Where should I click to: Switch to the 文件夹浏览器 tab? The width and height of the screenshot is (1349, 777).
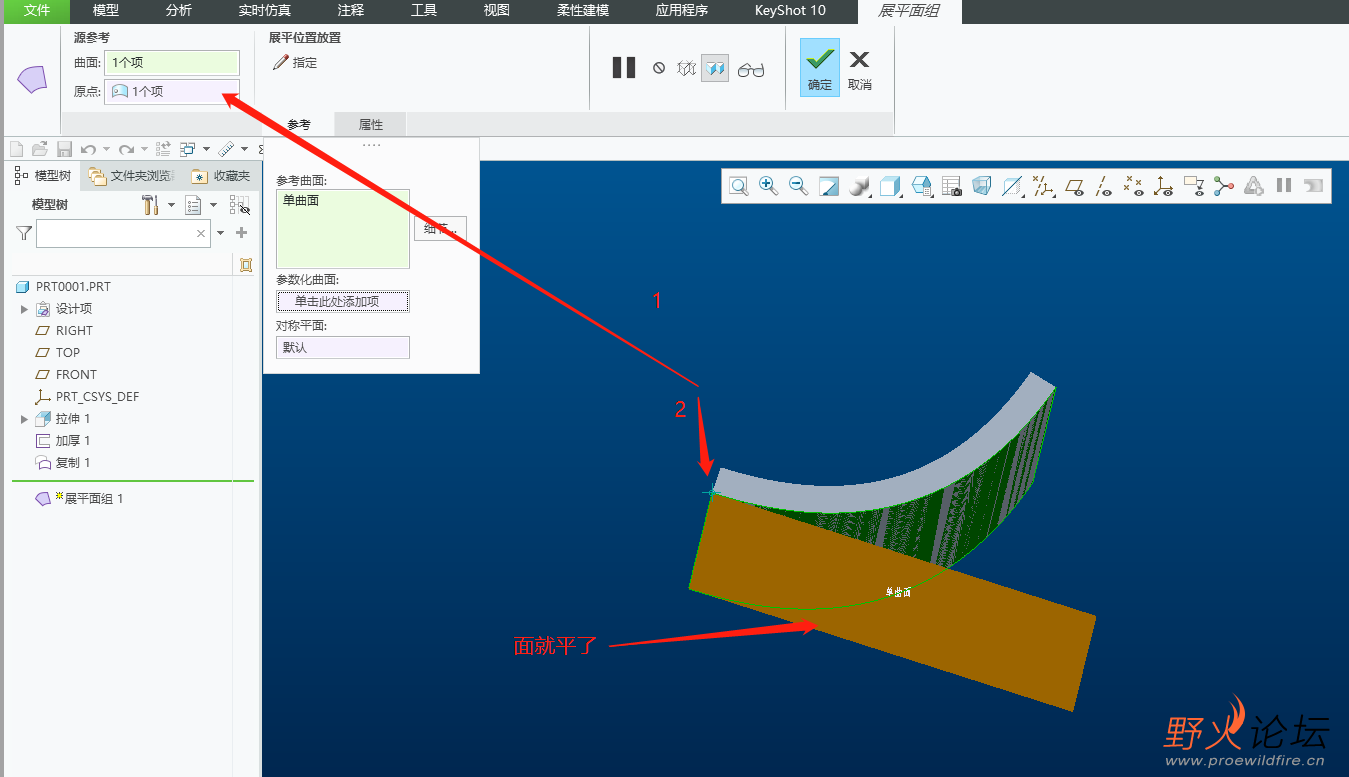click(x=131, y=176)
